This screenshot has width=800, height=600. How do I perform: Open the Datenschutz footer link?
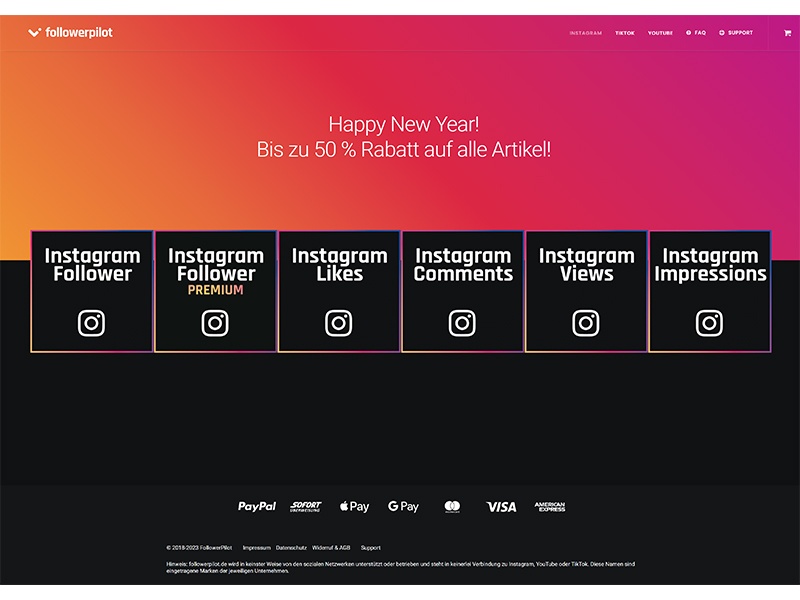[x=291, y=548]
